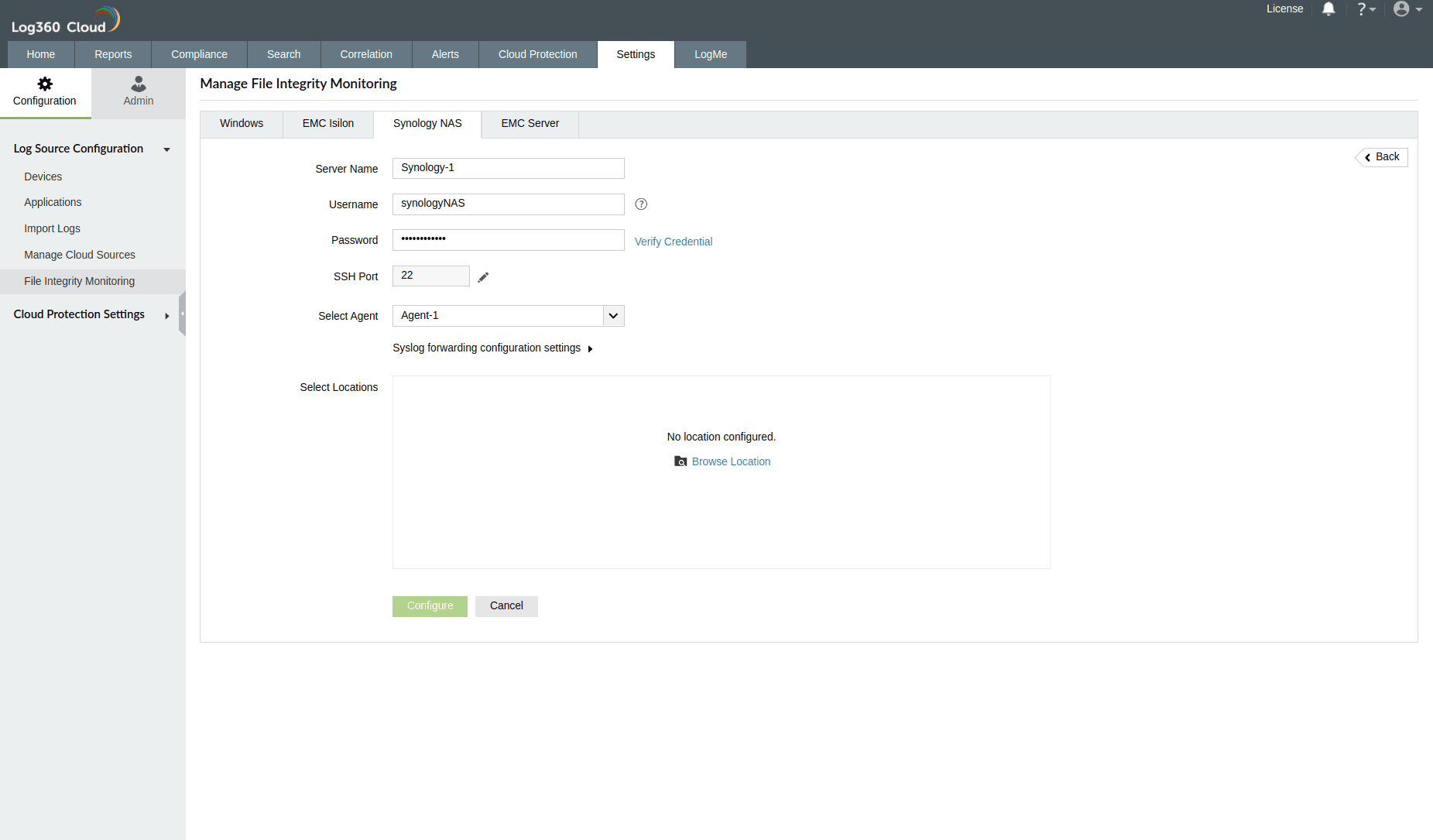This screenshot has width=1433, height=840.
Task: Select the Configuration gear section
Action: (x=45, y=93)
